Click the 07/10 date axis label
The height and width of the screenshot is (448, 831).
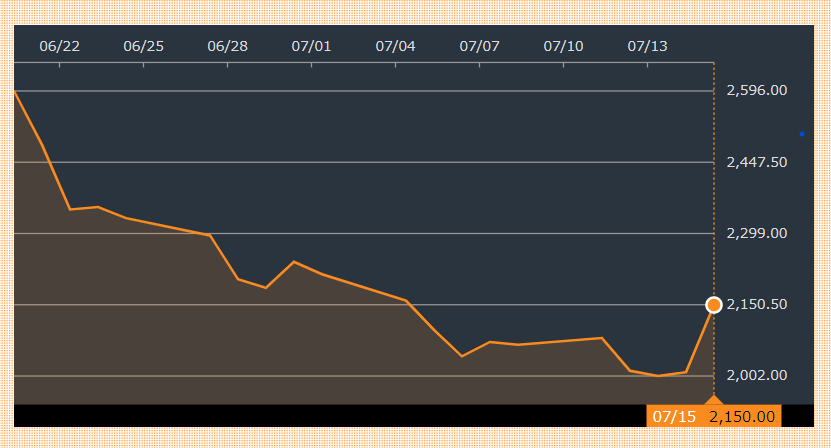pyautogui.click(x=563, y=46)
